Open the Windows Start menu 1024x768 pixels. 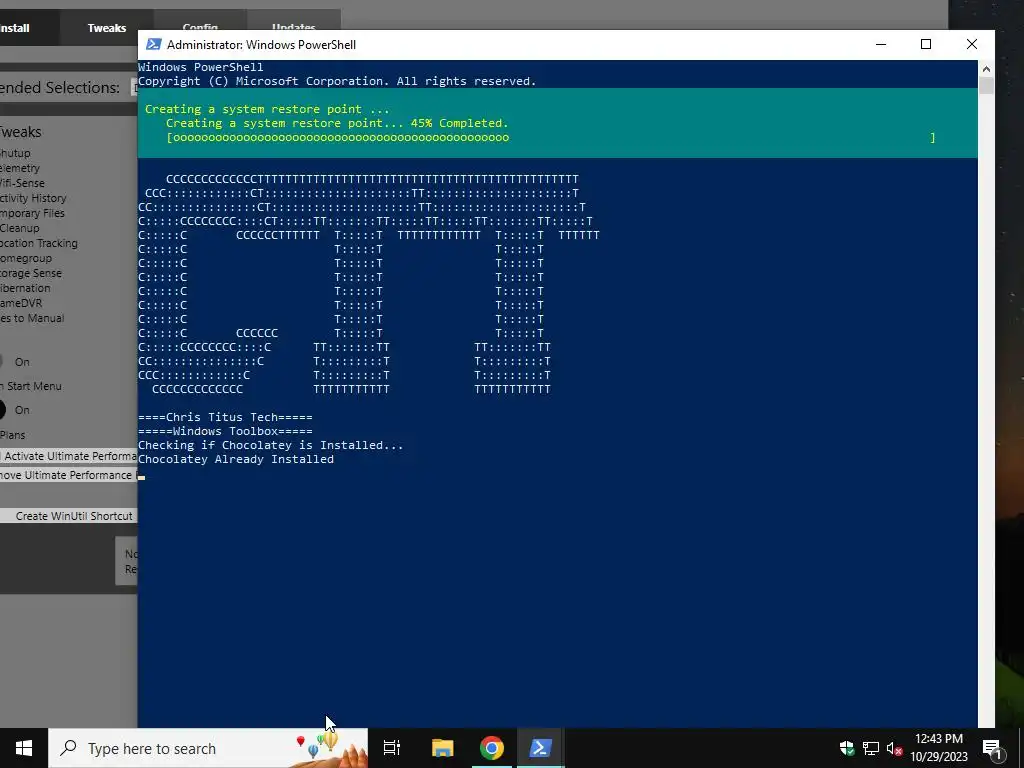[24, 748]
